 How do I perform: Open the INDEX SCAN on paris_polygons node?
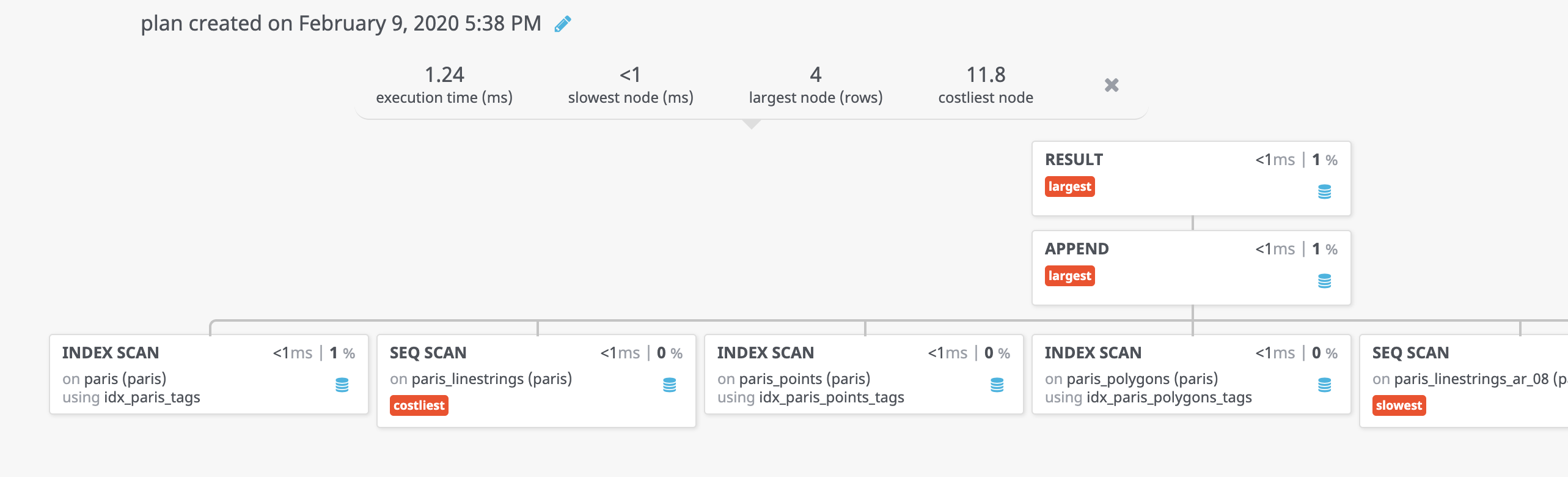1093,353
